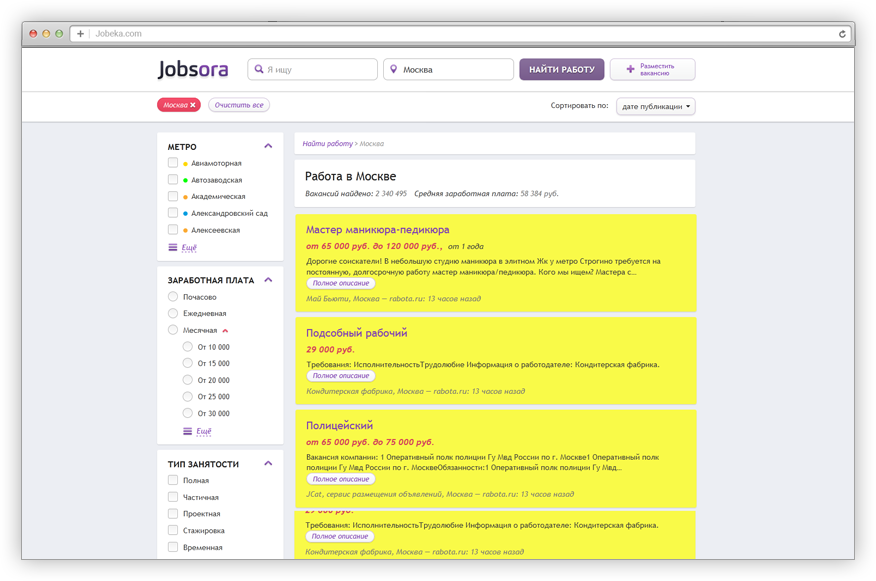Open the sort by дате публикации dropdown

655,106
